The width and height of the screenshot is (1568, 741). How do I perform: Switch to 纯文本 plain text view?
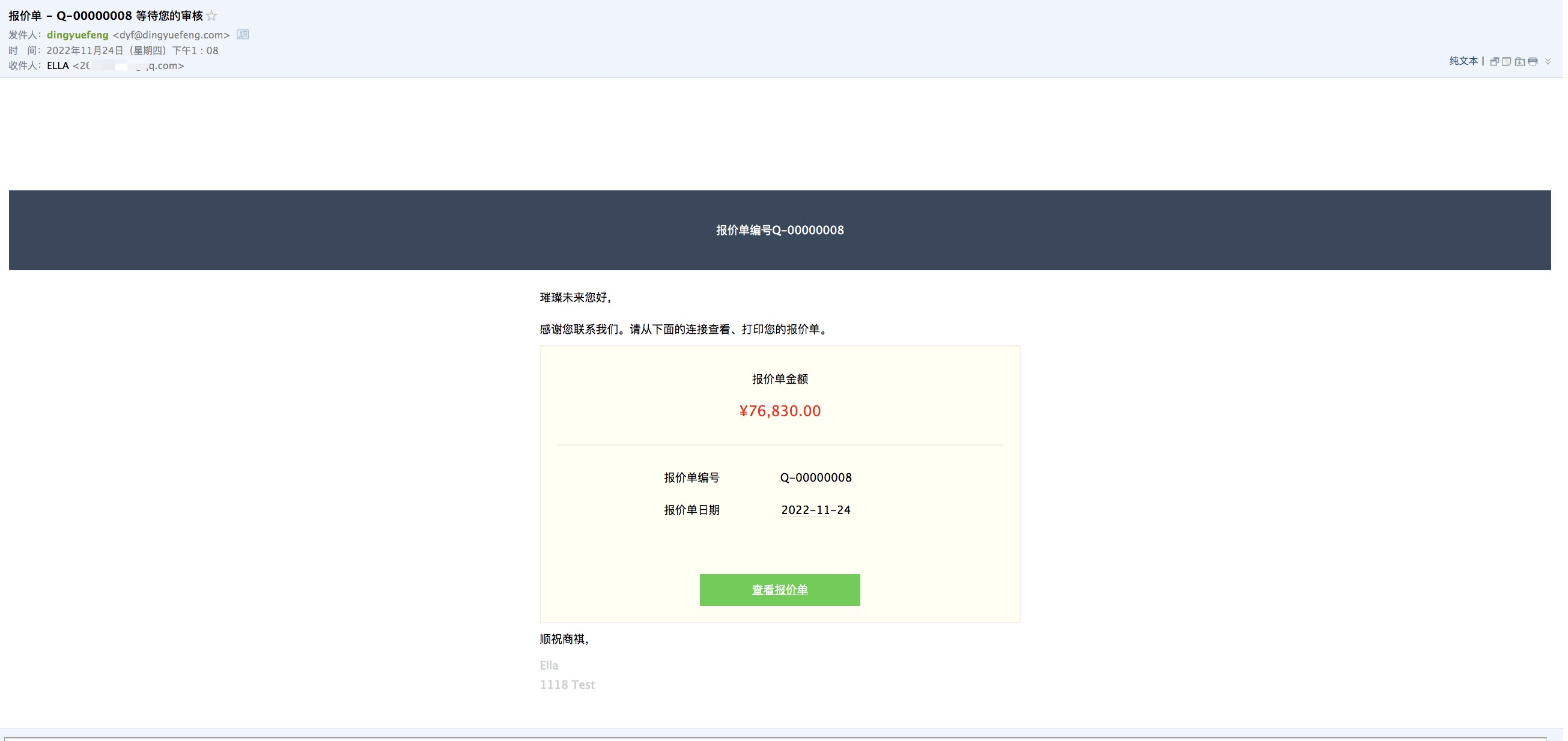[x=1463, y=61]
